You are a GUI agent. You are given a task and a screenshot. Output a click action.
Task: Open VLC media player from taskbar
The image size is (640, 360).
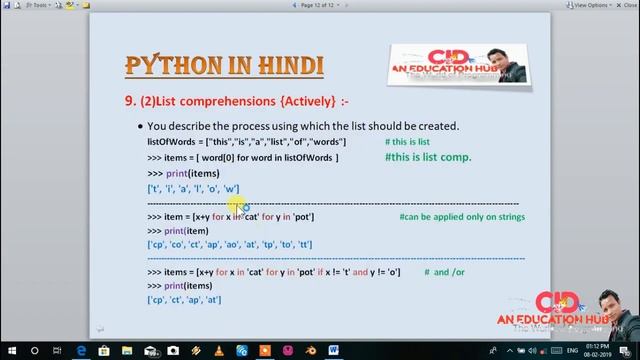coord(219,351)
